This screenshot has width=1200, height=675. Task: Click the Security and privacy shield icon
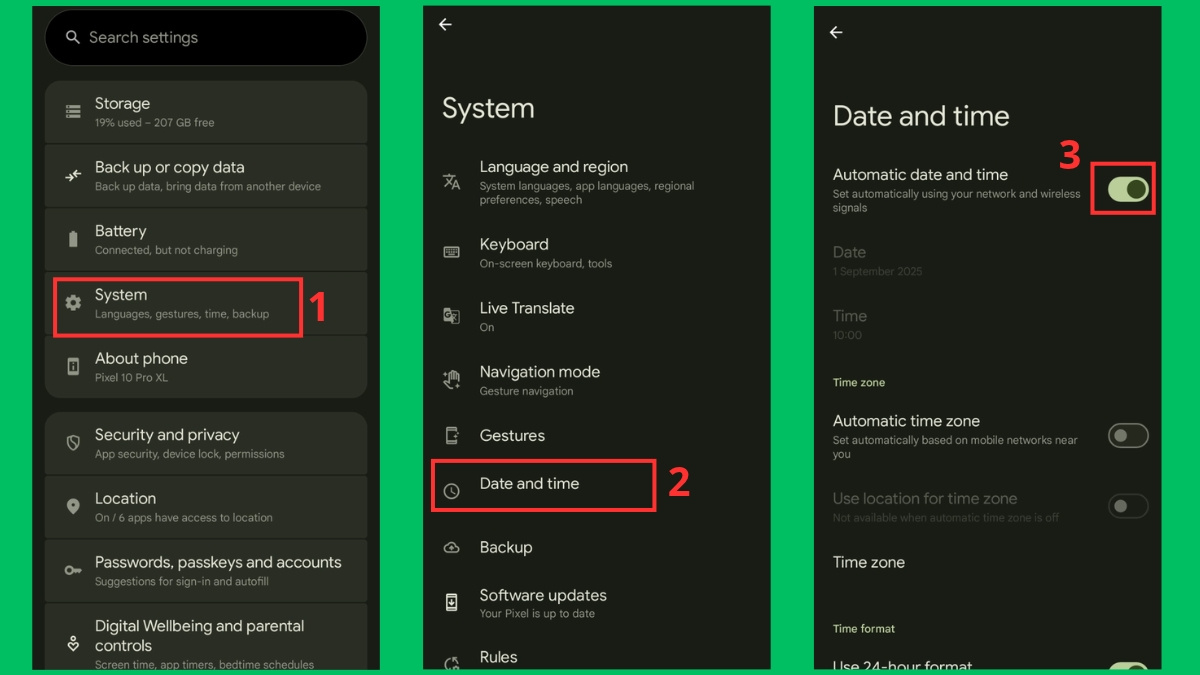(73, 442)
